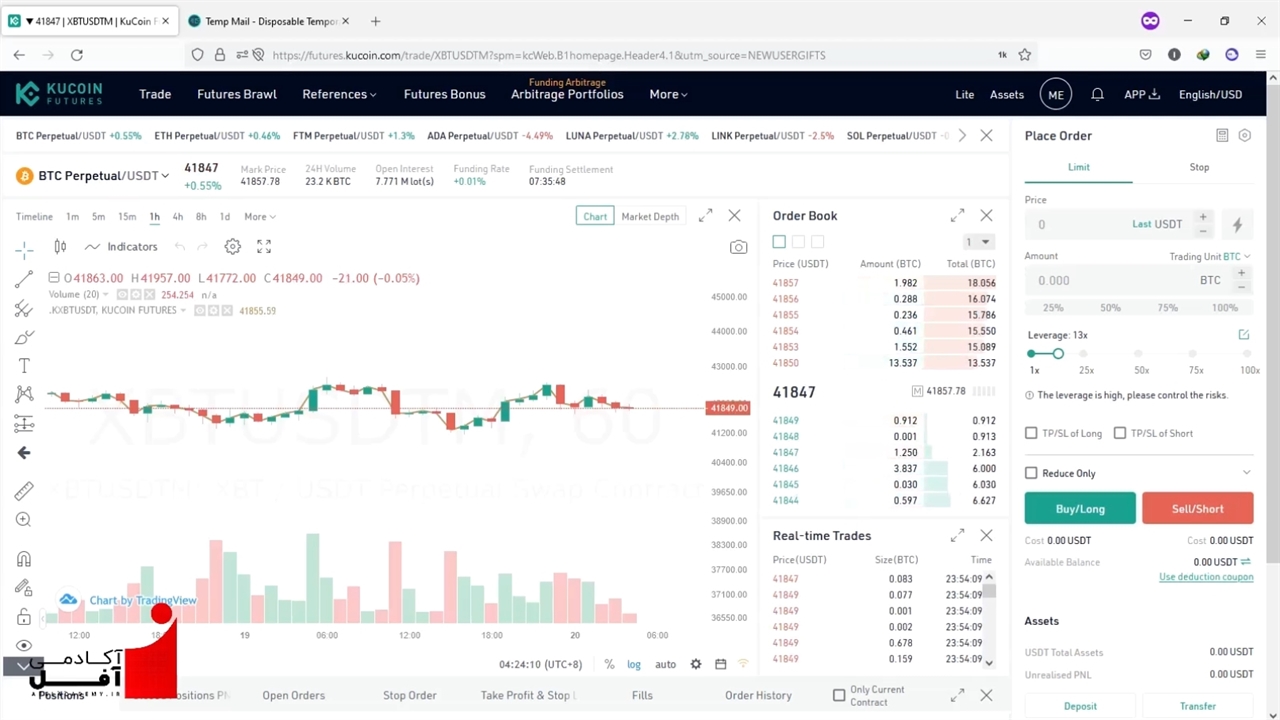Open the More timeframes dropdown
The height and width of the screenshot is (720, 1280).
259,217
